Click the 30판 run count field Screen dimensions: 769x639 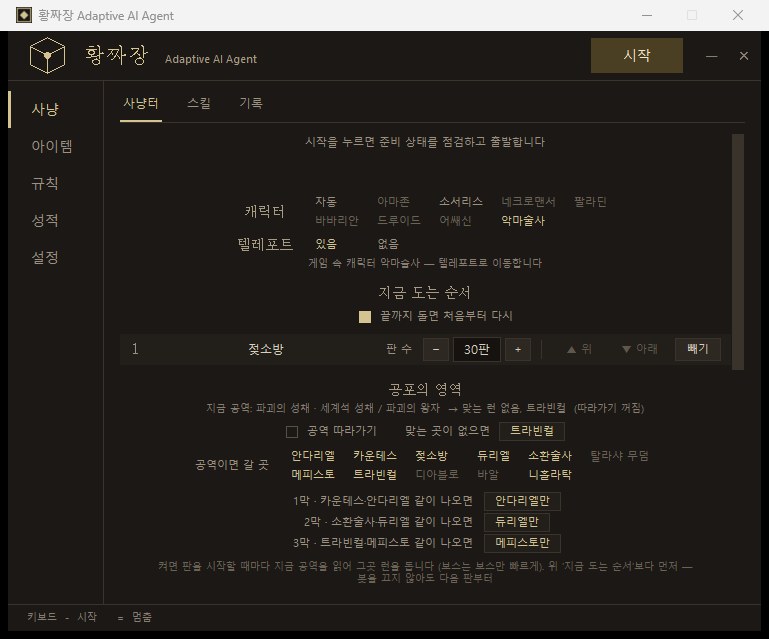477,350
